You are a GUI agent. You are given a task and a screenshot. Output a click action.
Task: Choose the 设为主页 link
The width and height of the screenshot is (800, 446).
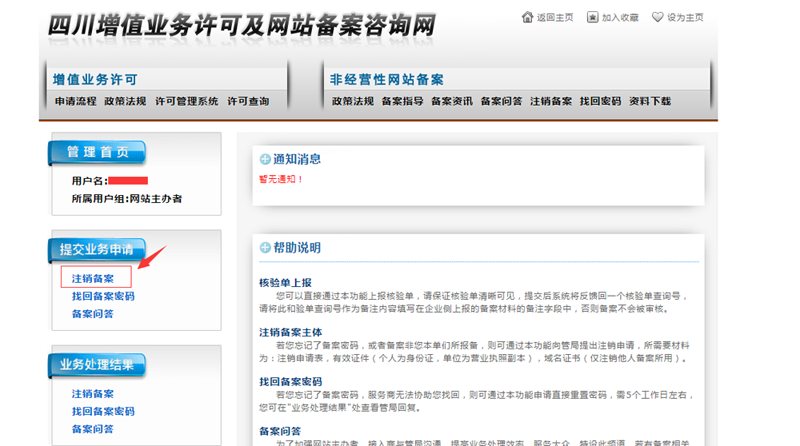pyautogui.click(x=685, y=18)
